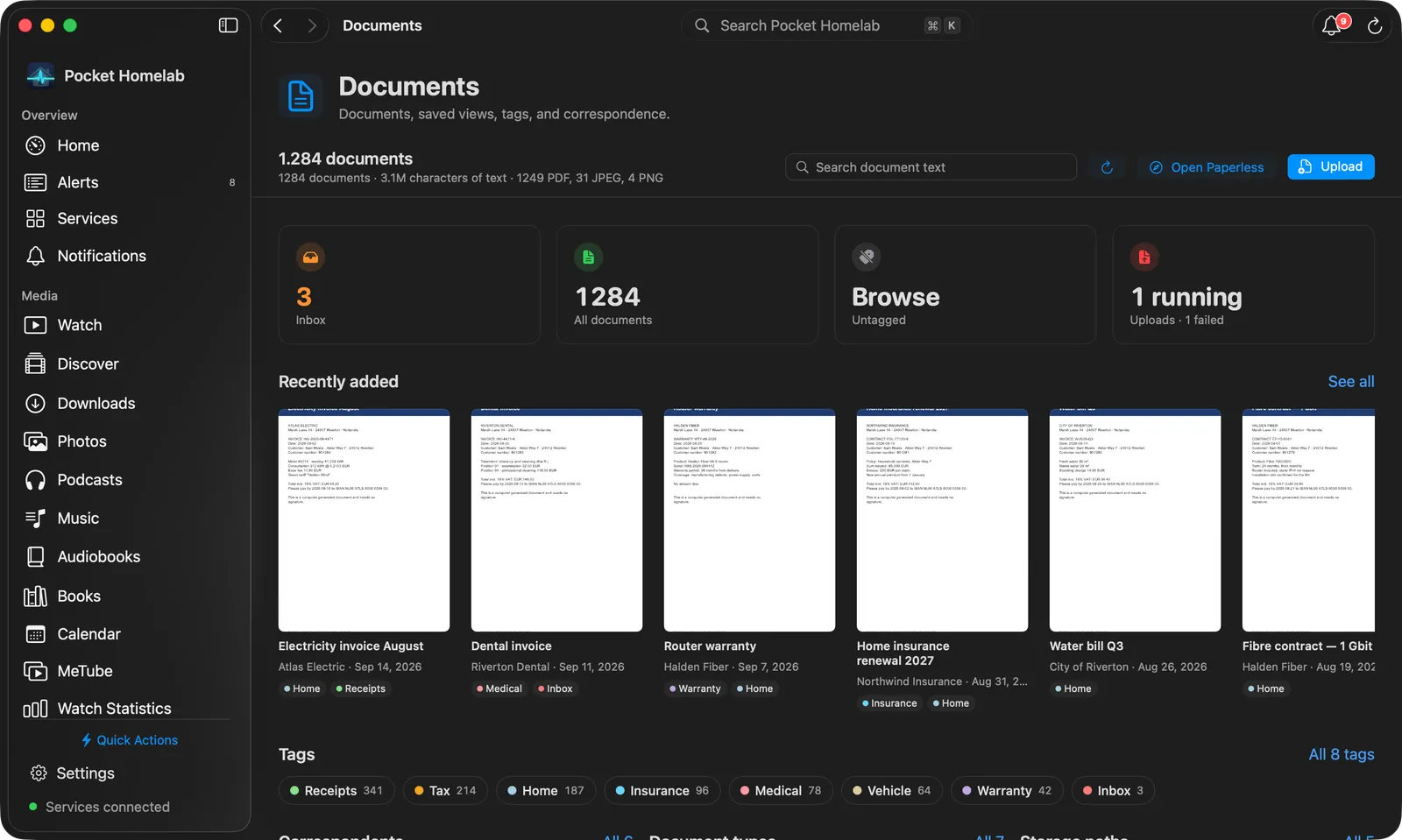Click the top-right refresh icon
Viewport: 1402px width, 840px height.
point(1375,26)
